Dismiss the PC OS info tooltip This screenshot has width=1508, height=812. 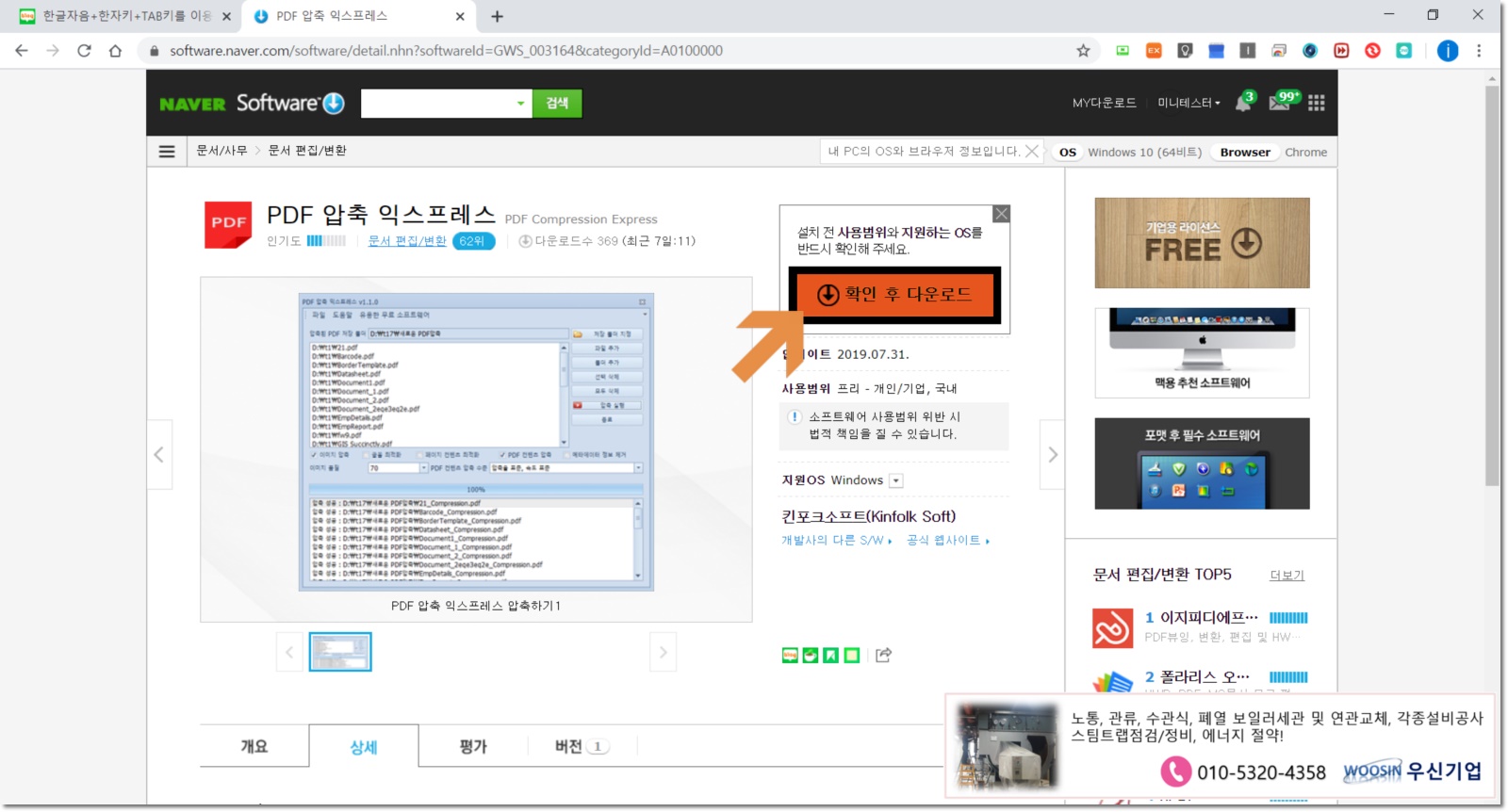click(1032, 151)
